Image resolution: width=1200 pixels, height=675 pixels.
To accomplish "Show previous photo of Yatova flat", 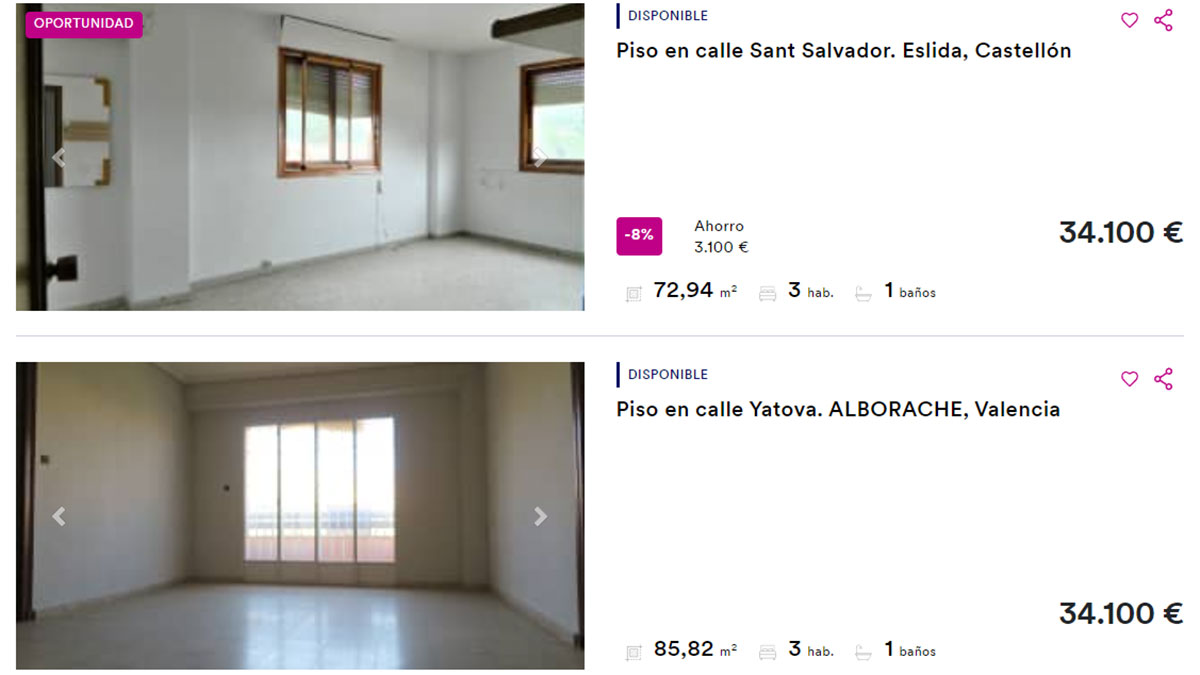I will pyautogui.click(x=59, y=516).
